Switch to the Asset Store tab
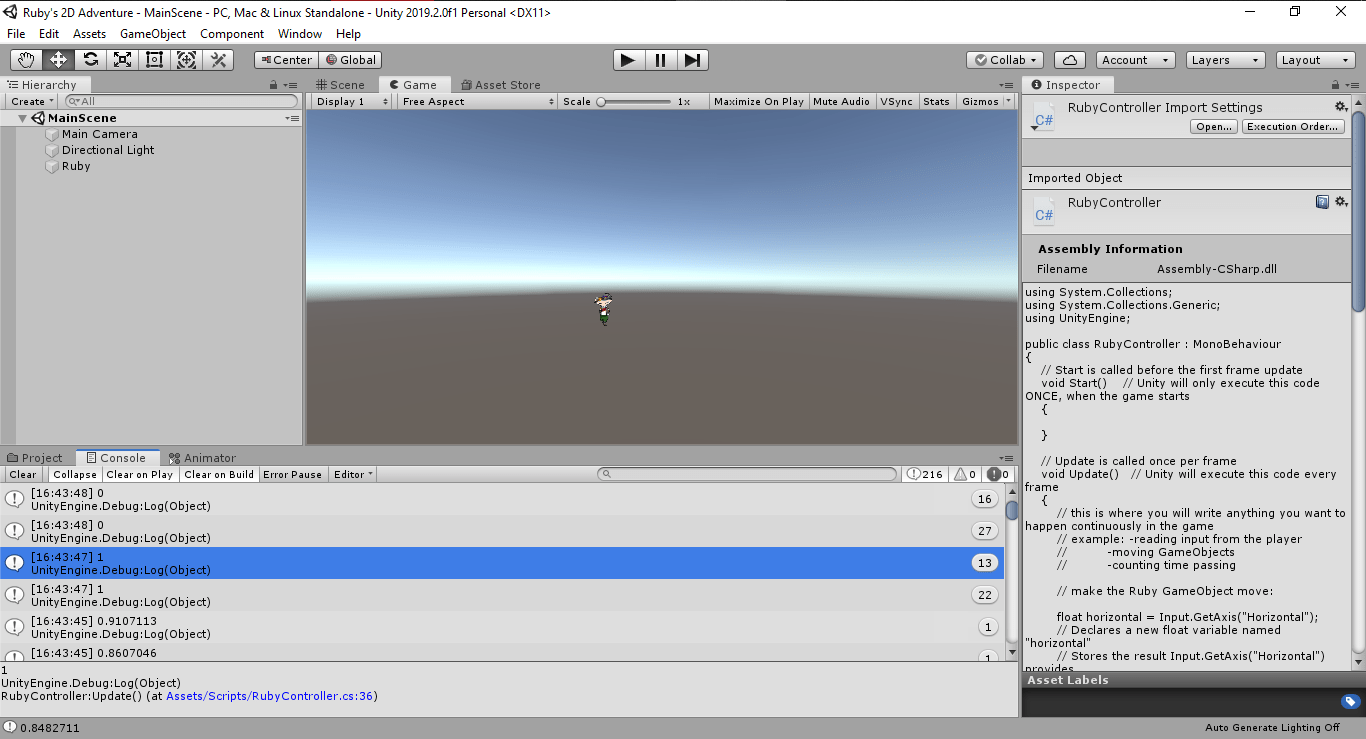 click(500, 85)
